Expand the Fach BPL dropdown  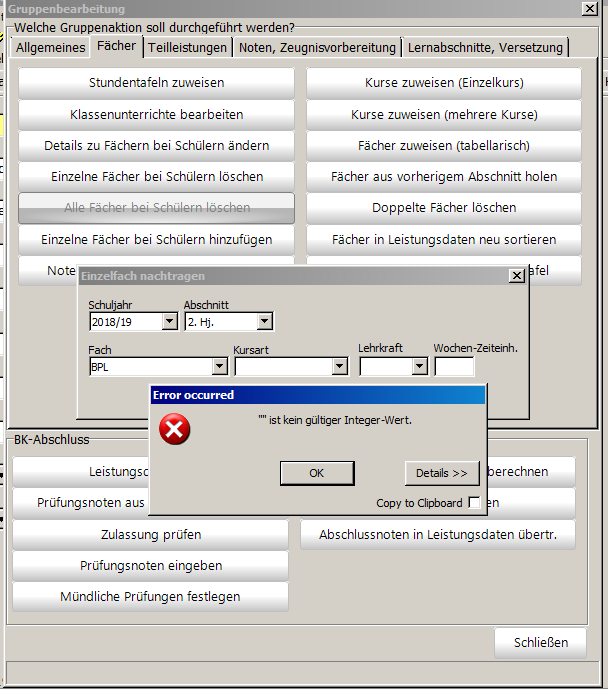[x=220, y=366]
